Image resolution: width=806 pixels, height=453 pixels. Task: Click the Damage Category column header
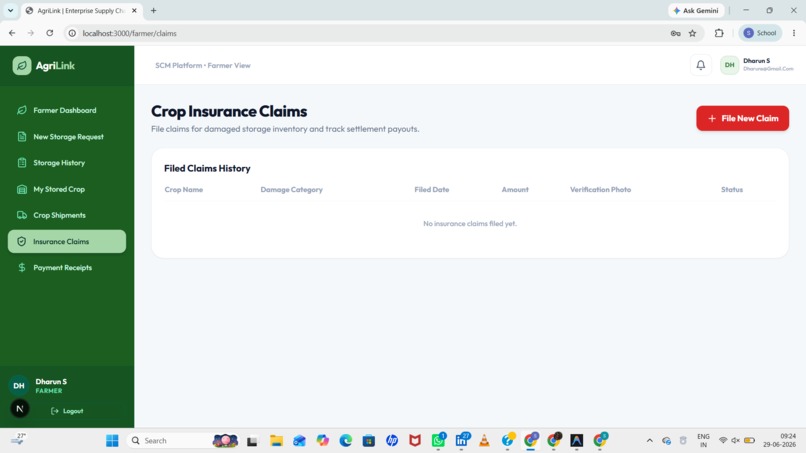click(291, 189)
